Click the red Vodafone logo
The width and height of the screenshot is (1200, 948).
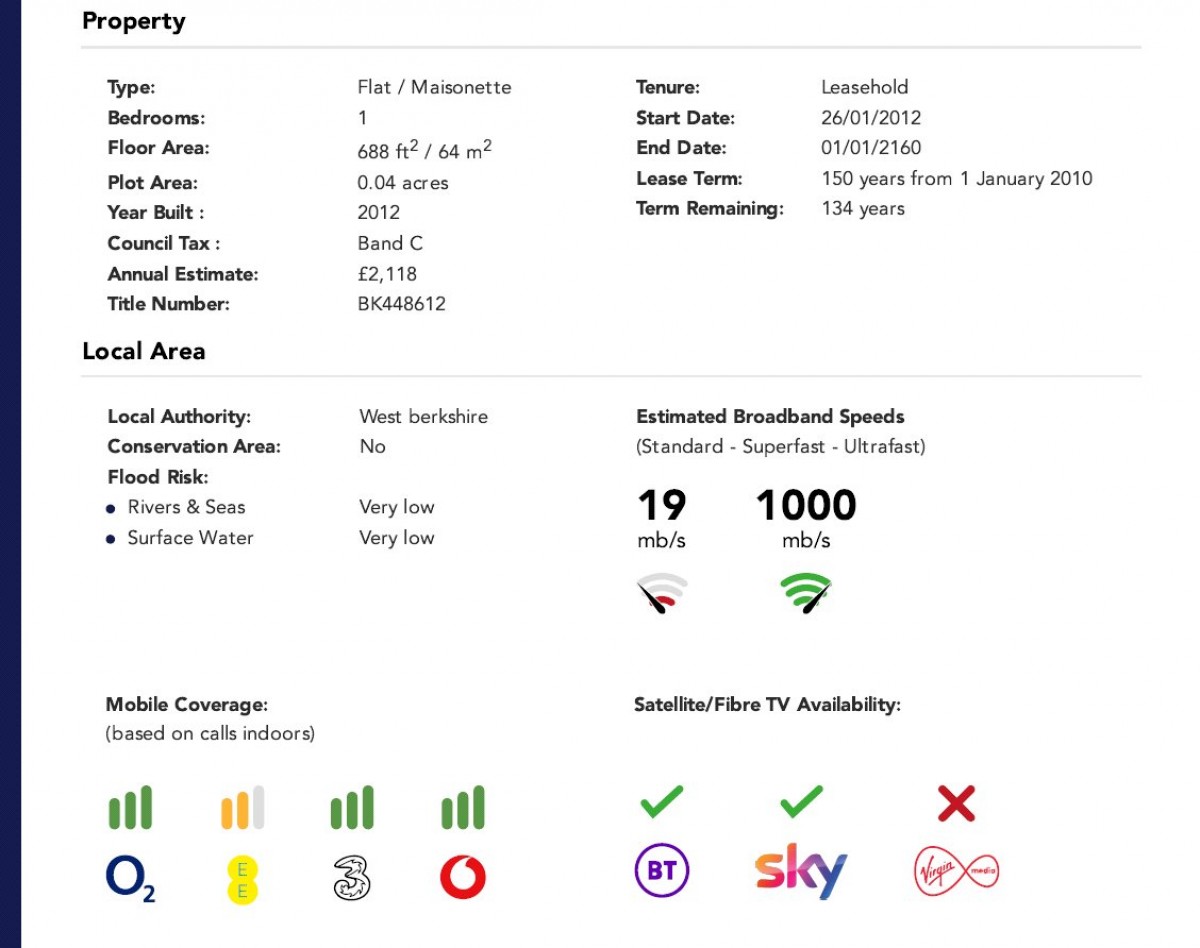point(463,879)
